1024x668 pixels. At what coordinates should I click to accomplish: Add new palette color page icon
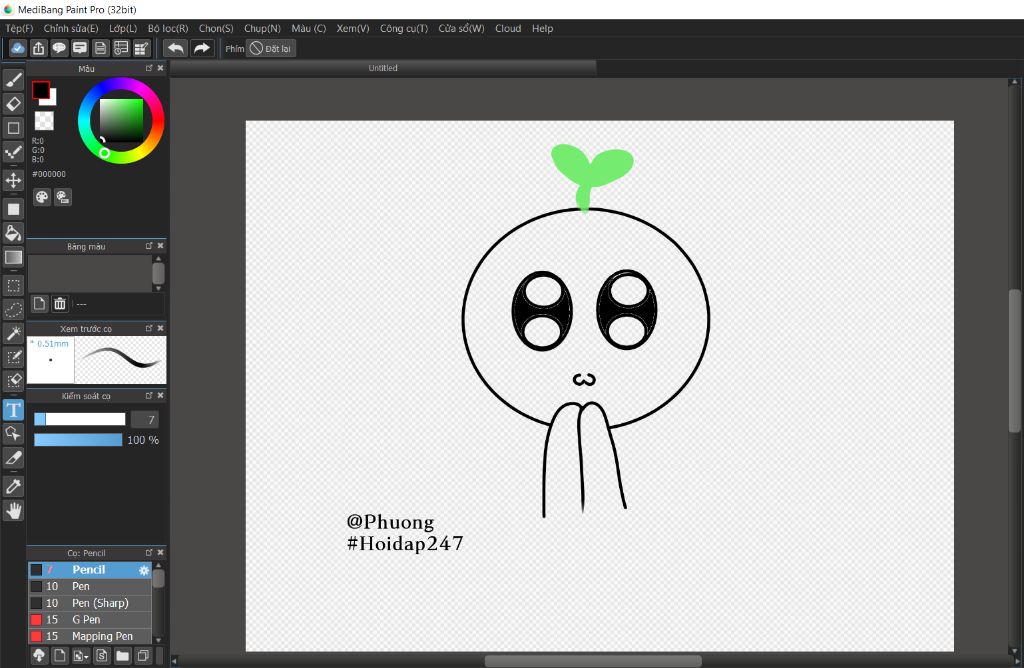click(39, 304)
